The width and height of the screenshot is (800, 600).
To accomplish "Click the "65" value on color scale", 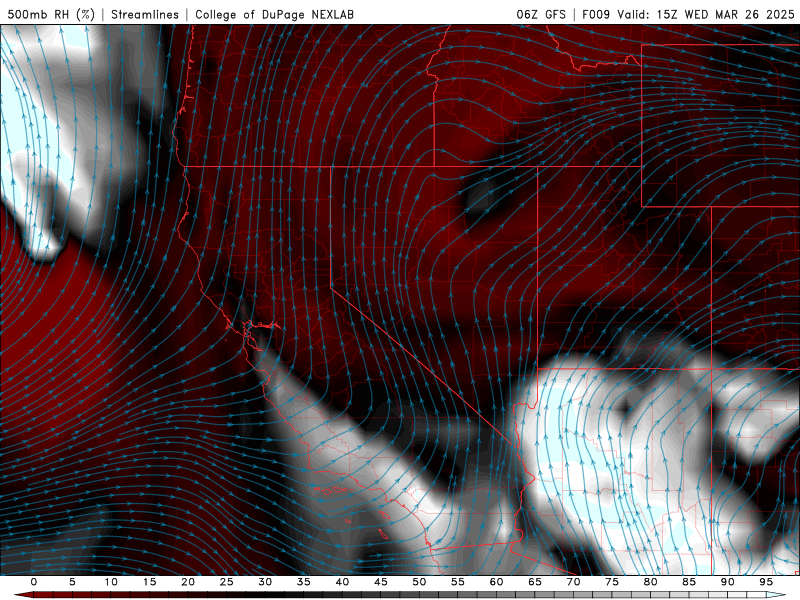I will point(535,582).
